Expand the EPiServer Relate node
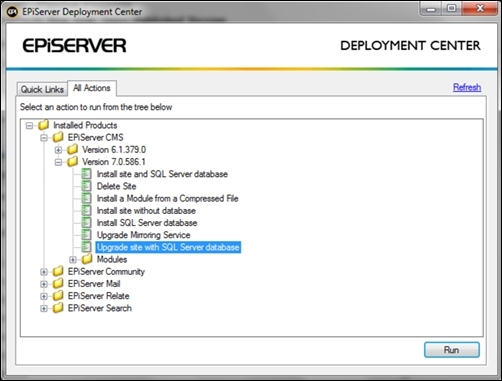The width and height of the screenshot is (502, 381). coord(44,296)
